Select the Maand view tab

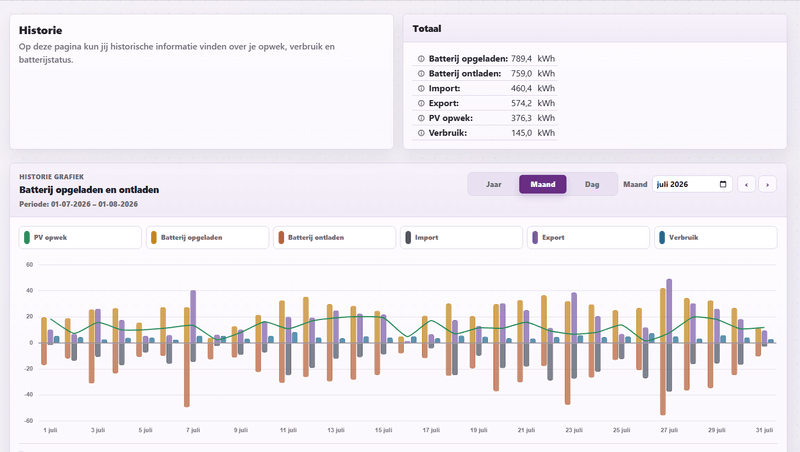point(543,184)
